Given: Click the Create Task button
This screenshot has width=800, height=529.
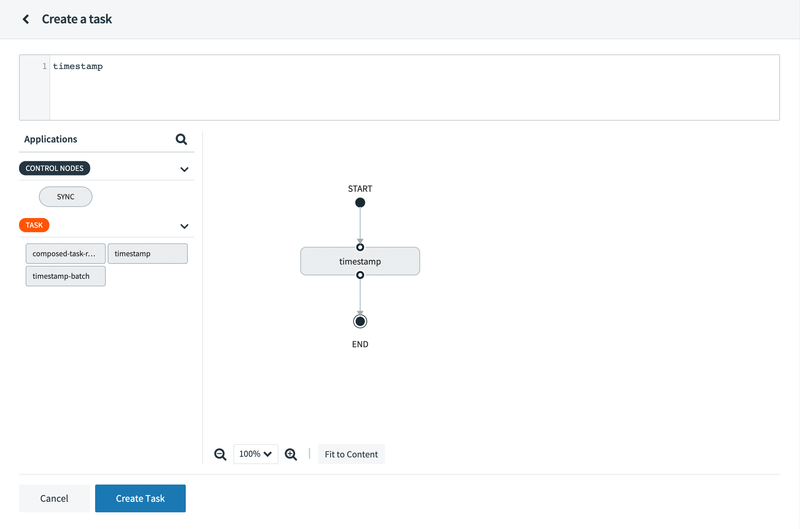Looking at the screenshot, I should [x=140, y=498].
